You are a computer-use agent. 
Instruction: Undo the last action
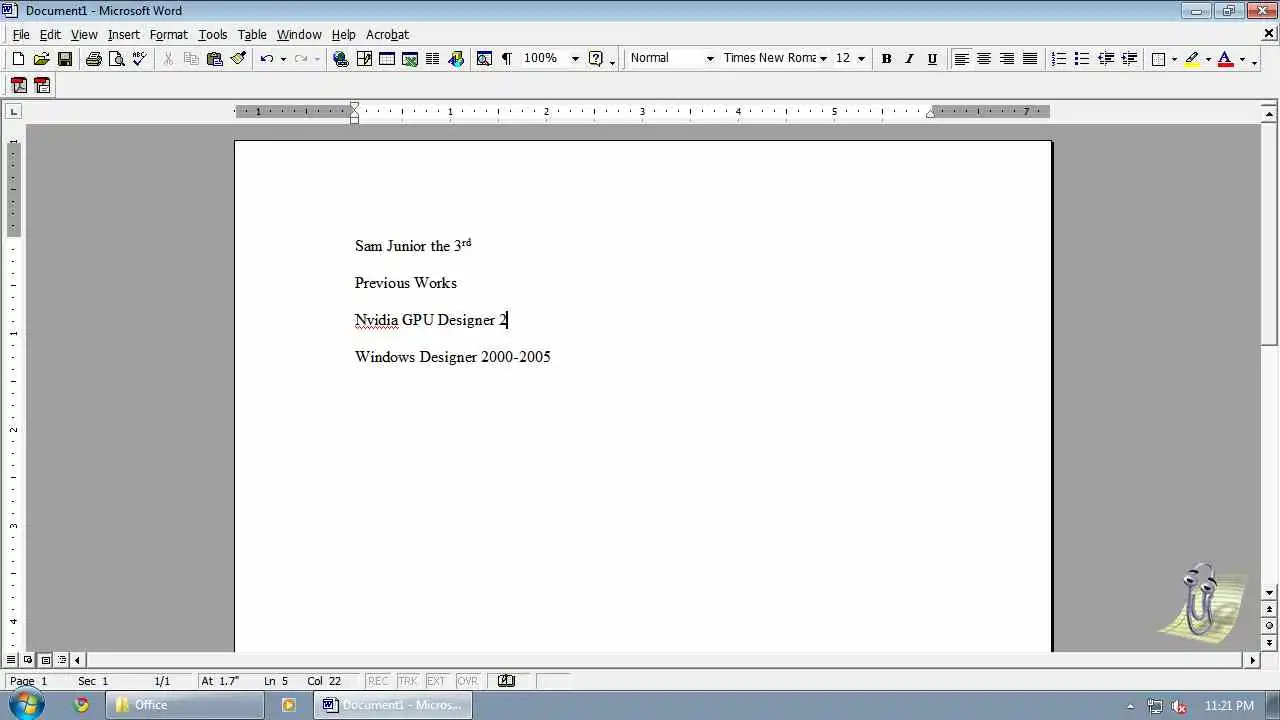(266, 59)
